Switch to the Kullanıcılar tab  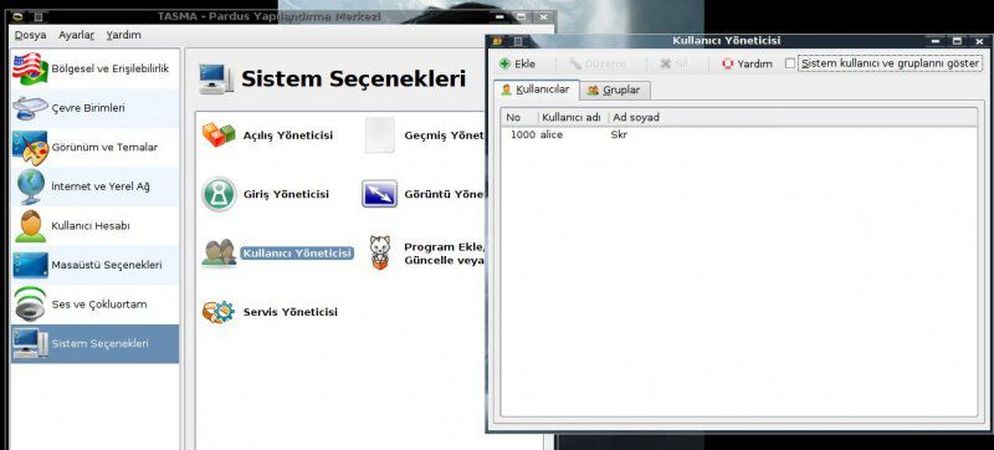click(535, 89)
